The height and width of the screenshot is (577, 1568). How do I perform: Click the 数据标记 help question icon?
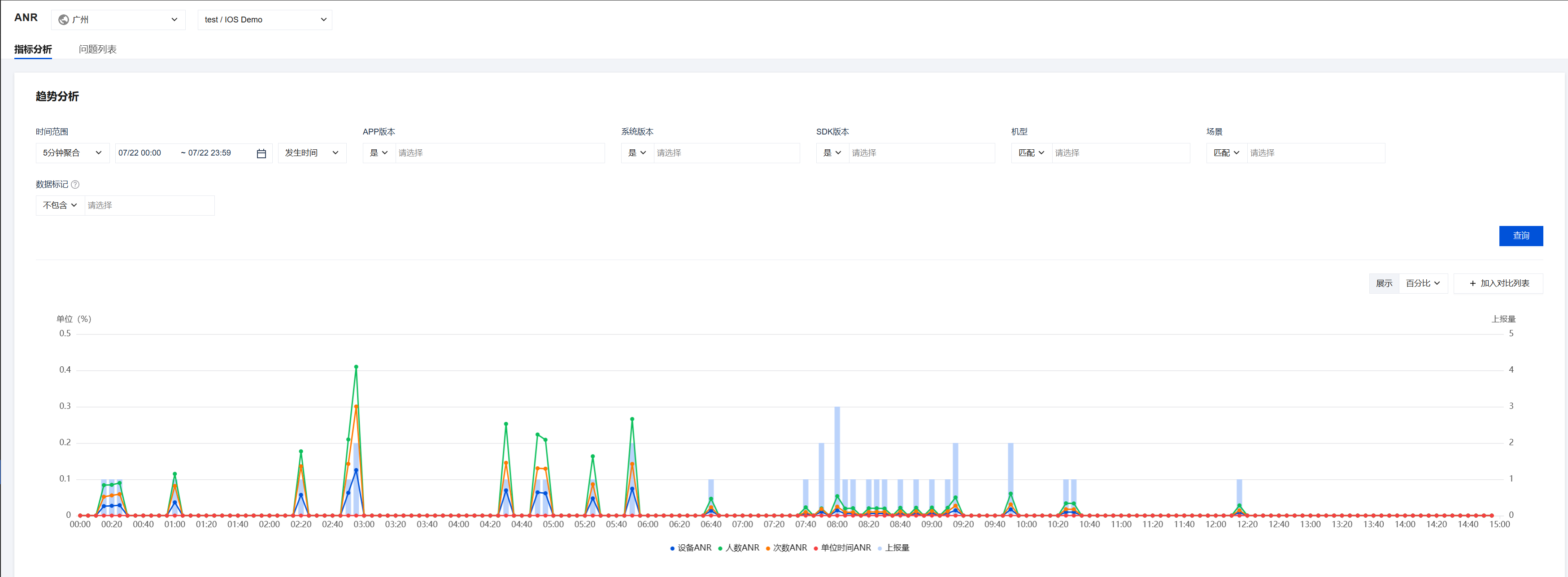tap(75, 184)
